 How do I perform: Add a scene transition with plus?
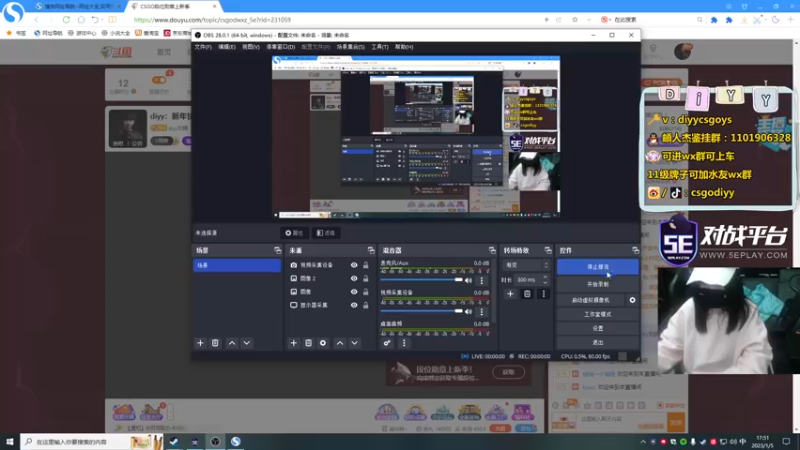pyautogui.click(x=510, y=294)
